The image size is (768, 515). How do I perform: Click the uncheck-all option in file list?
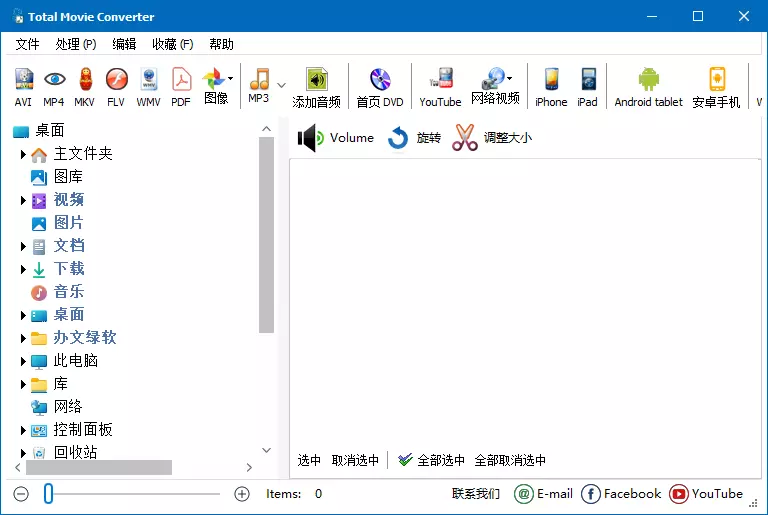(x=510, y=460)
